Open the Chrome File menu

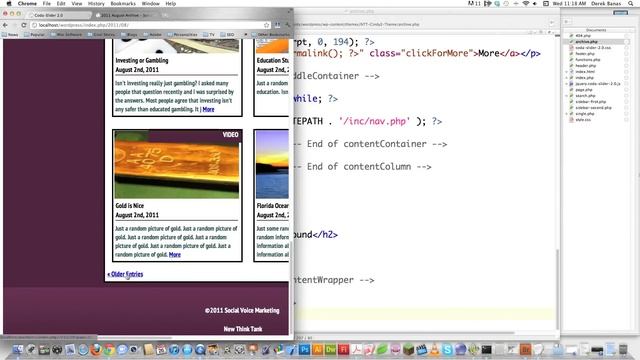pos(47,3)
